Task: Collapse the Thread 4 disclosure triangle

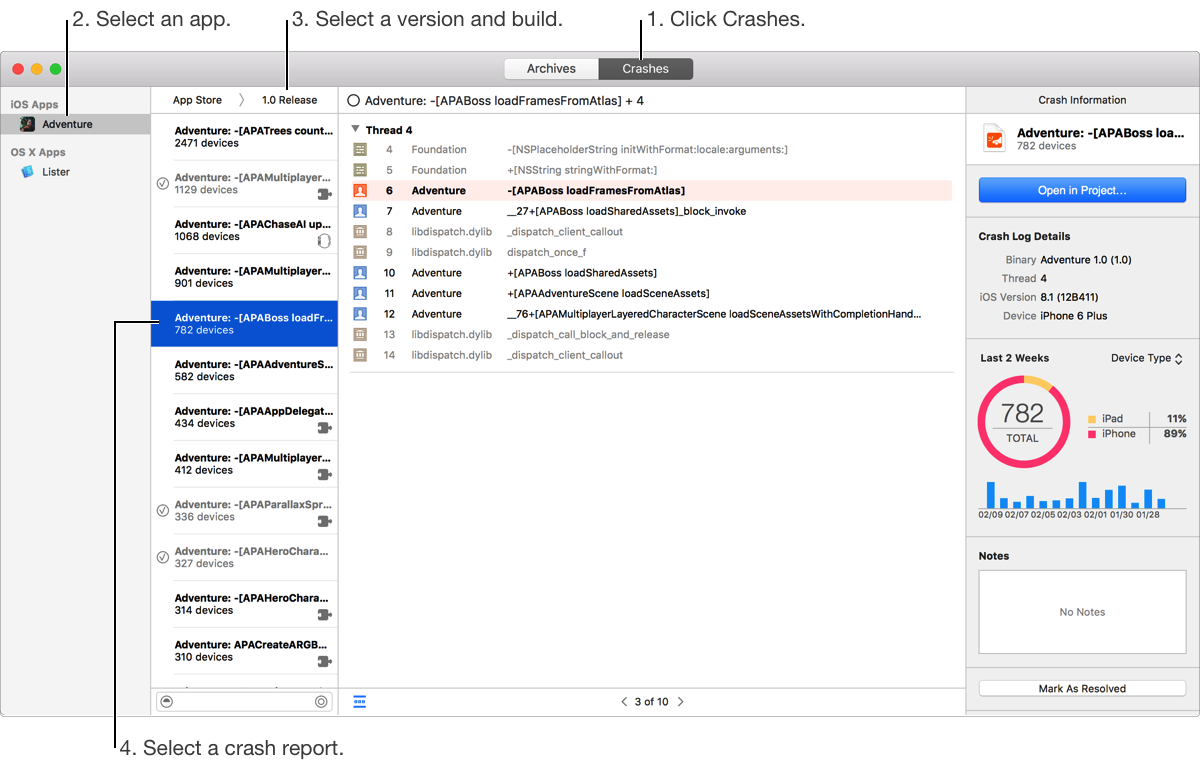Action: tap(356, 130)
